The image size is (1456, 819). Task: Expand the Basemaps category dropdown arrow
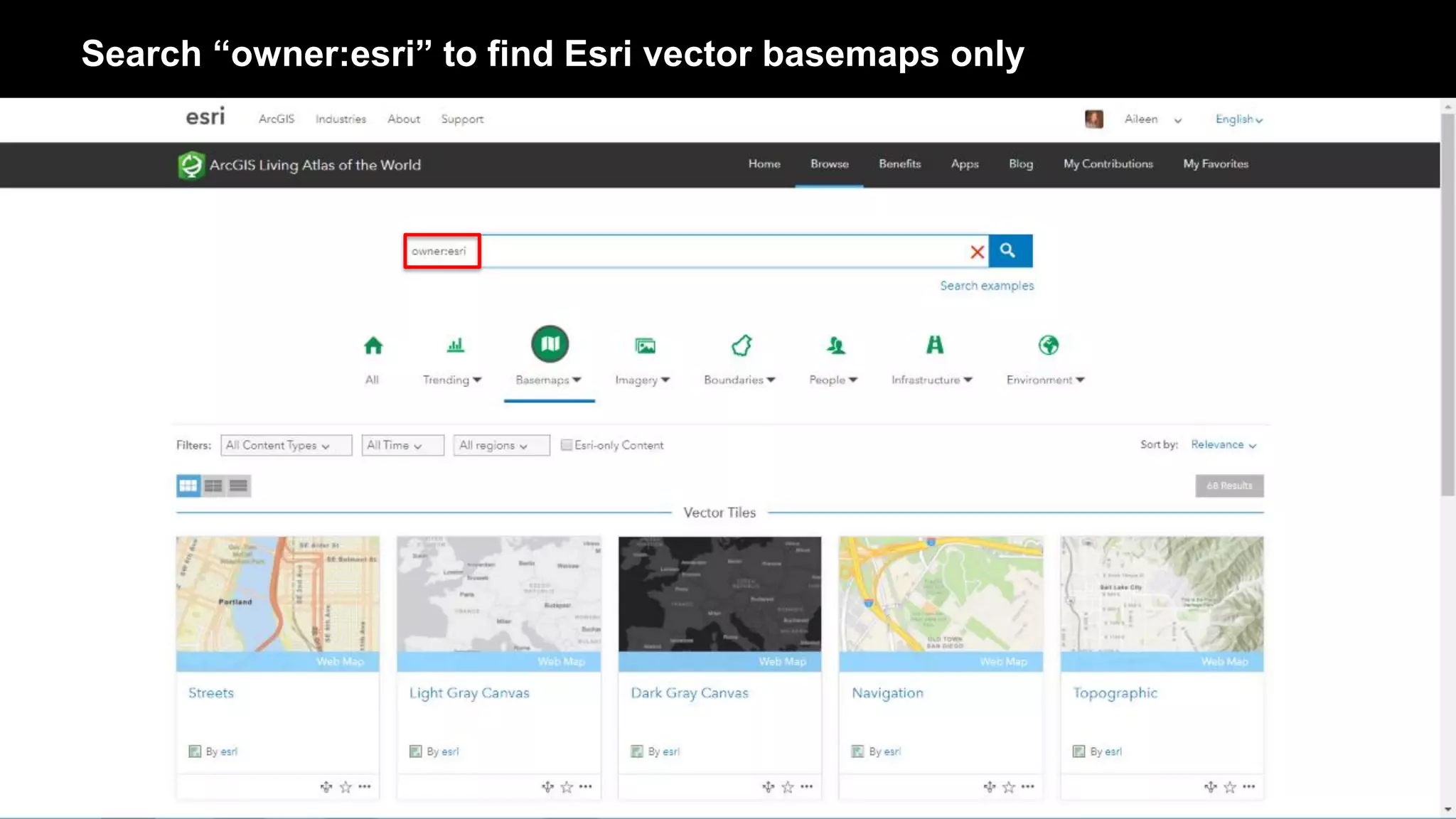tap(577, 380)
